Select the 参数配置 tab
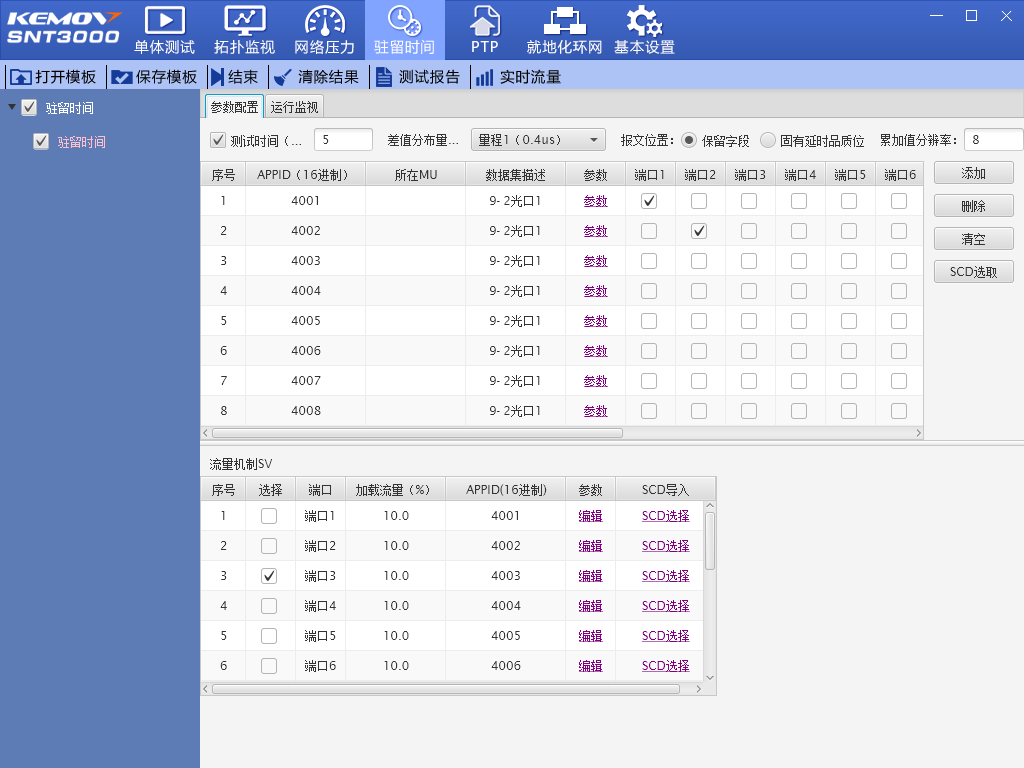The image size is (1024, 768). click(234, 107)
